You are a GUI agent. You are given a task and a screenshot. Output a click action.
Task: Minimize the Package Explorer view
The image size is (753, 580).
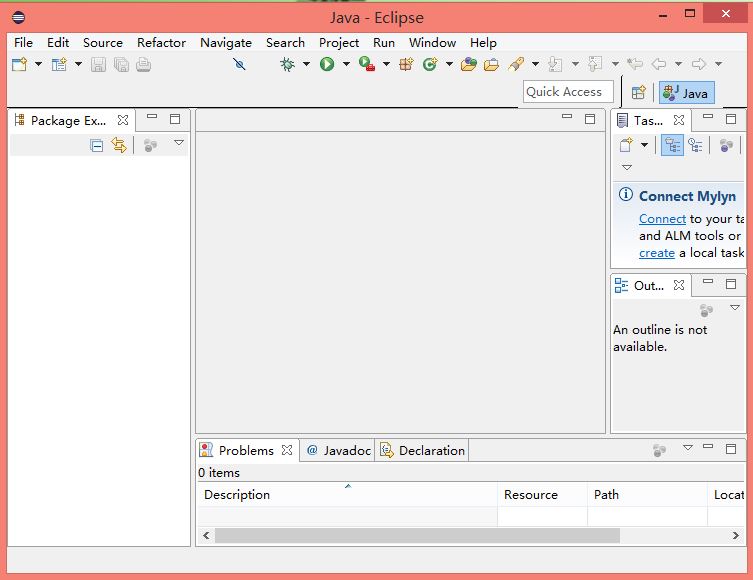click(x=152, y=116)
